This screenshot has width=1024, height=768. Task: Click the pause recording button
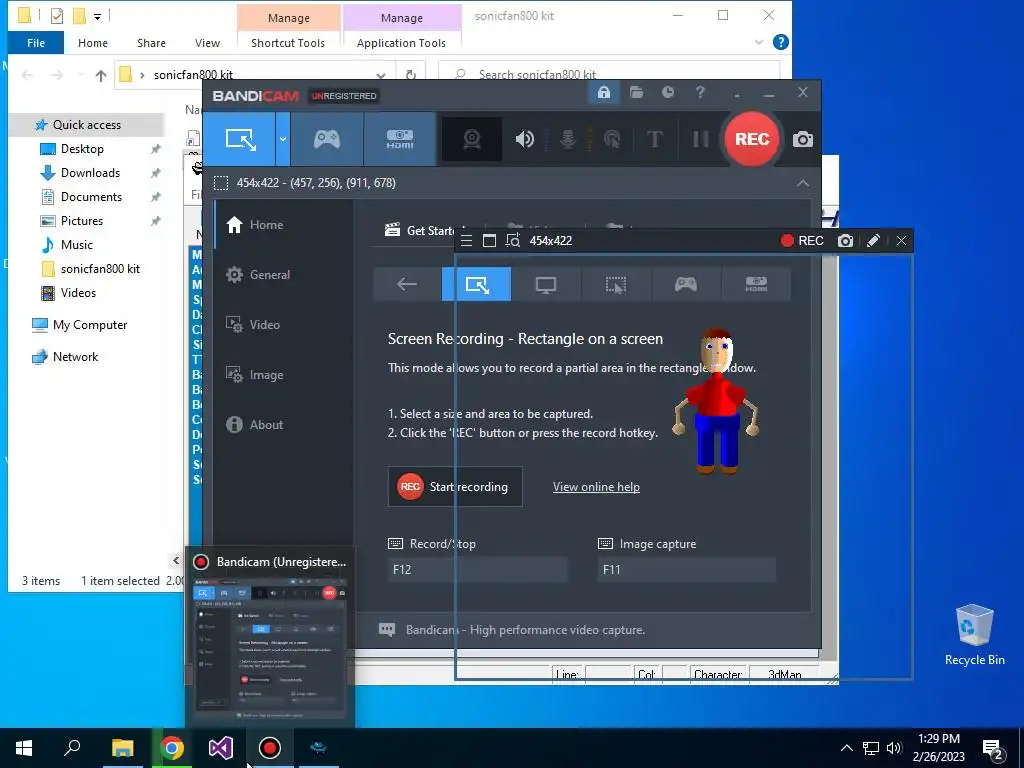pos(700,139)
